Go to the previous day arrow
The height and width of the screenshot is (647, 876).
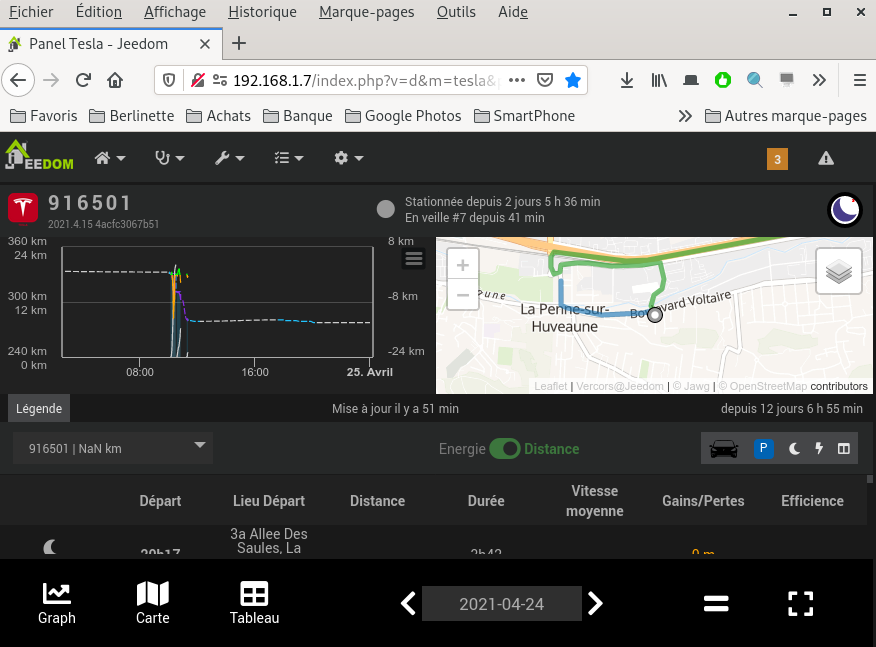pyautogui.click(x=408, y=603)
